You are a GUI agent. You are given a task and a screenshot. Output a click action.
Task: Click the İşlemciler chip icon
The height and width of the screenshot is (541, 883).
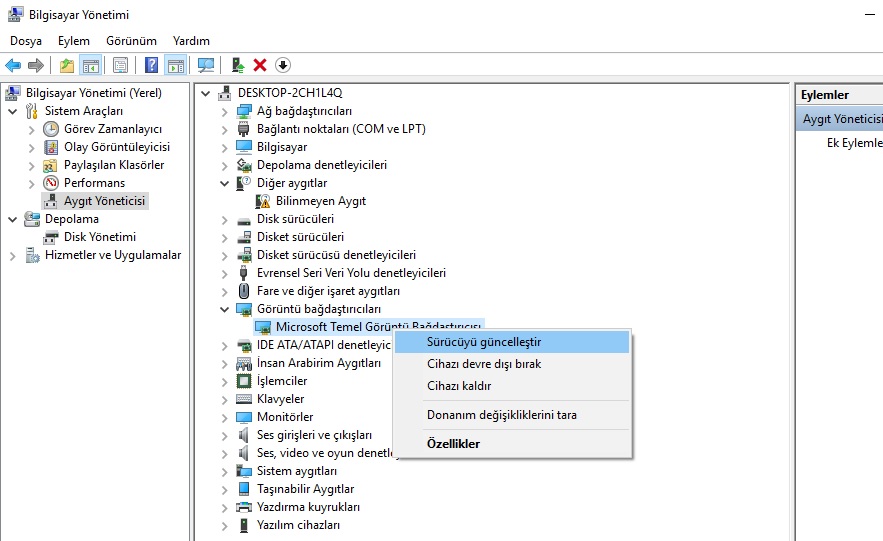[x=244, y=381]
